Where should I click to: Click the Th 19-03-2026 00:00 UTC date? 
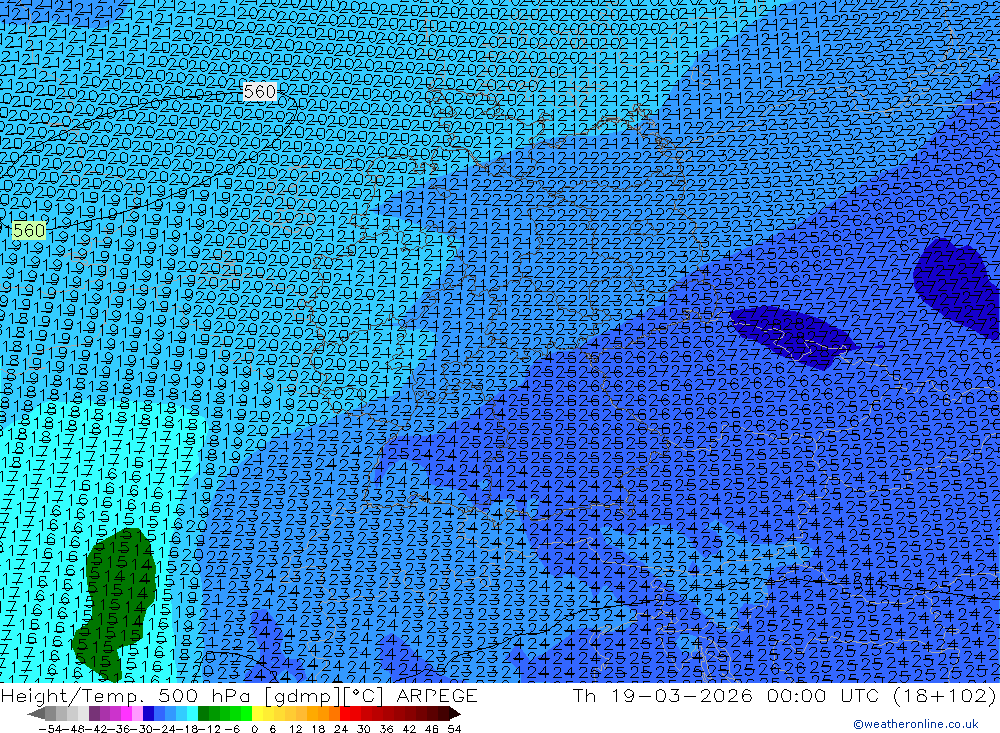click(x=726, y=695)
